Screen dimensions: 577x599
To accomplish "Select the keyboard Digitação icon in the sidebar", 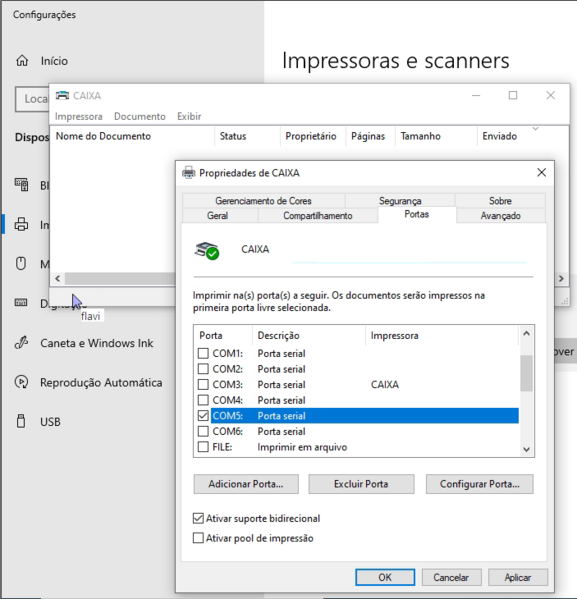I will 21,303.
